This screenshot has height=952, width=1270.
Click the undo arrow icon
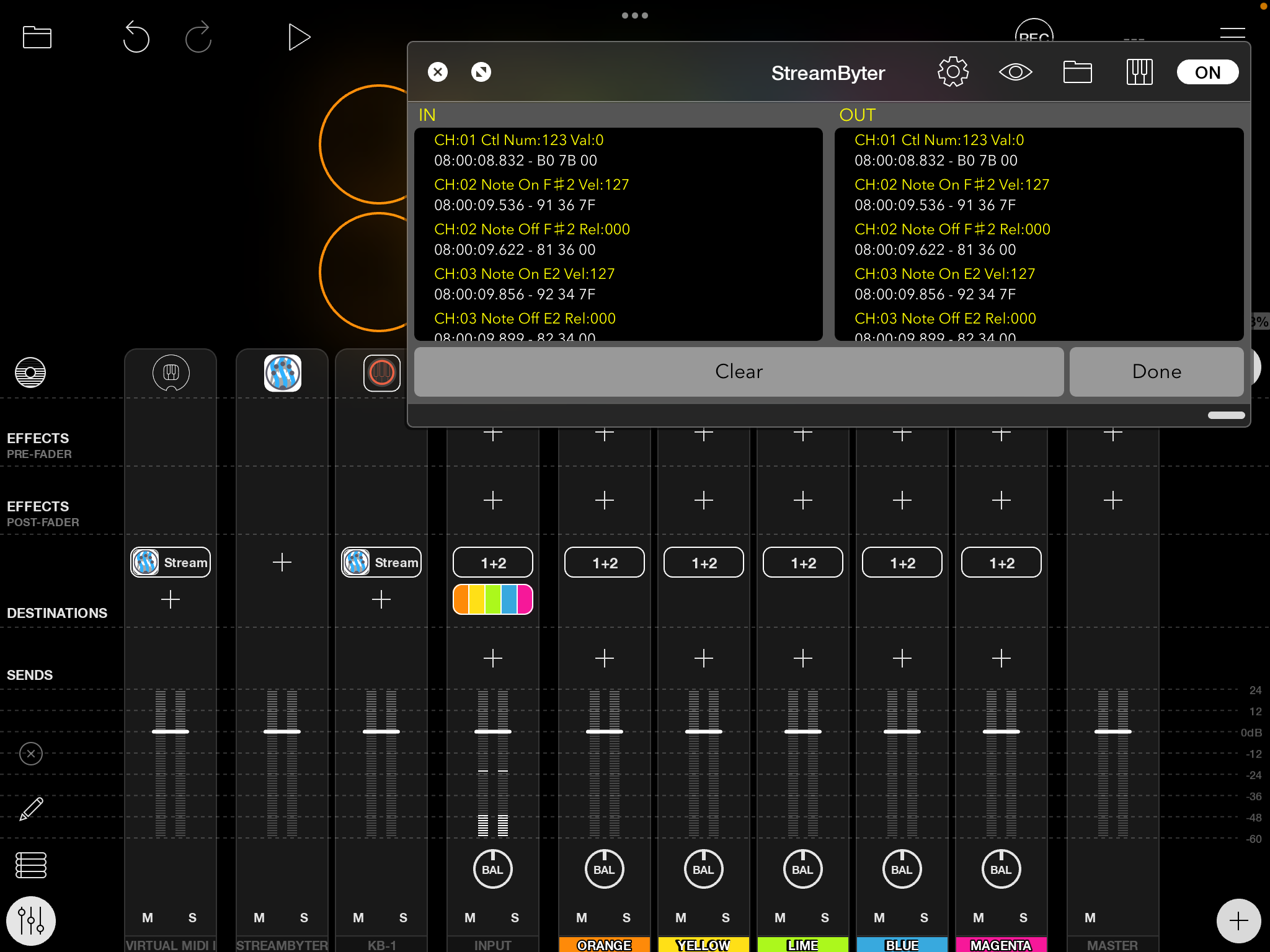pyautogui.click(x=136, y=37)
